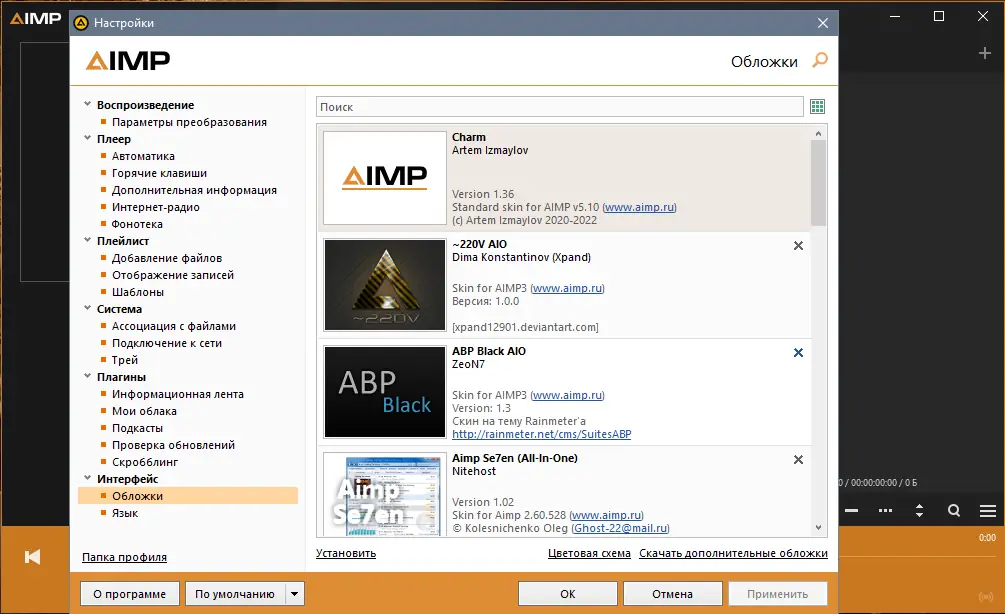
Task: Switch skin list to grid view
Action: coord(817,106)
